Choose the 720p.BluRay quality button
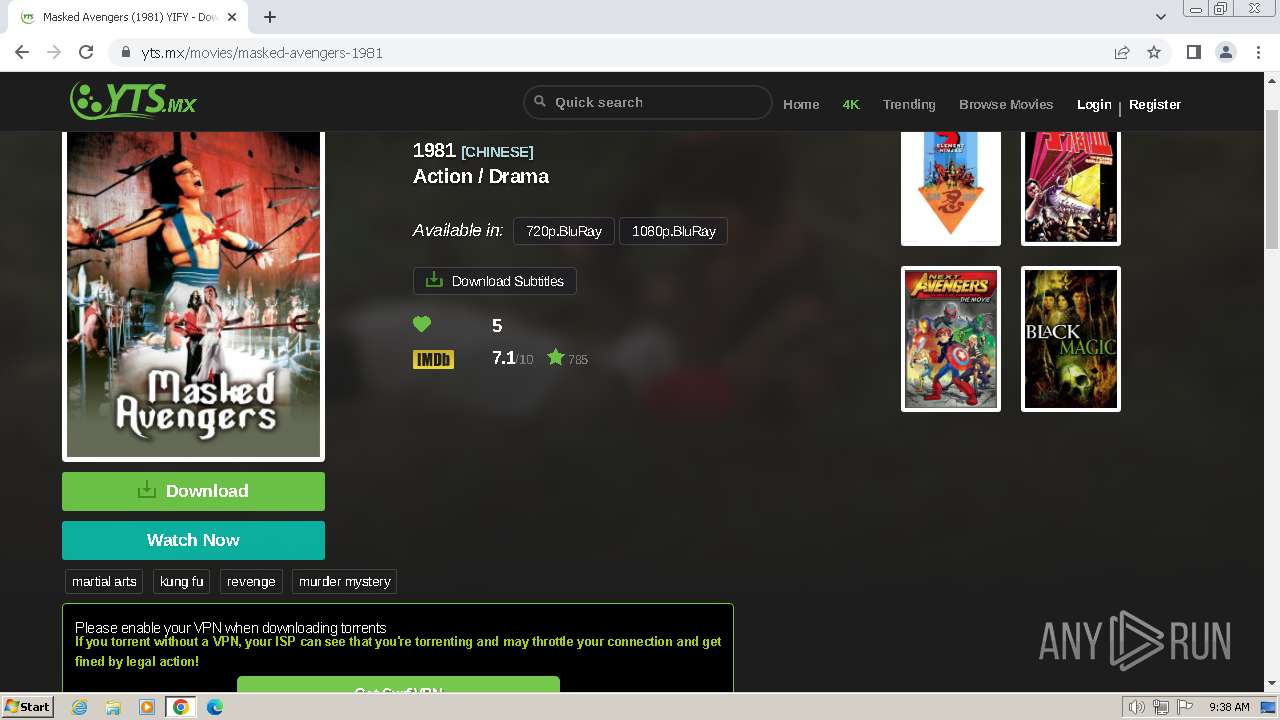Image resolution: width=1280 pixels, height=720 pixels. (564, 231)
